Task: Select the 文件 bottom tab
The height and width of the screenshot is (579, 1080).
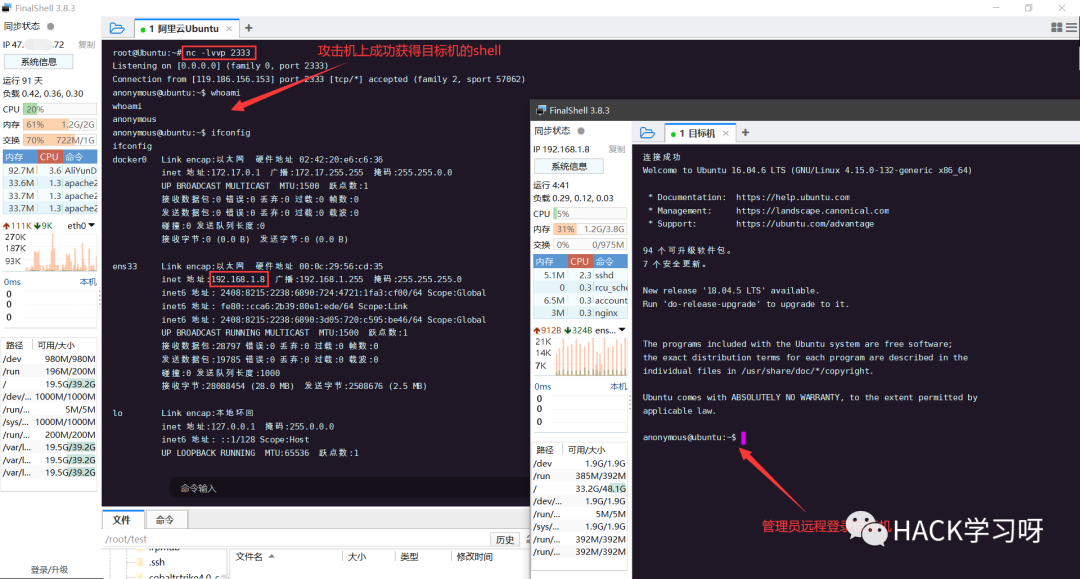Action: click(x=122, y=520)
